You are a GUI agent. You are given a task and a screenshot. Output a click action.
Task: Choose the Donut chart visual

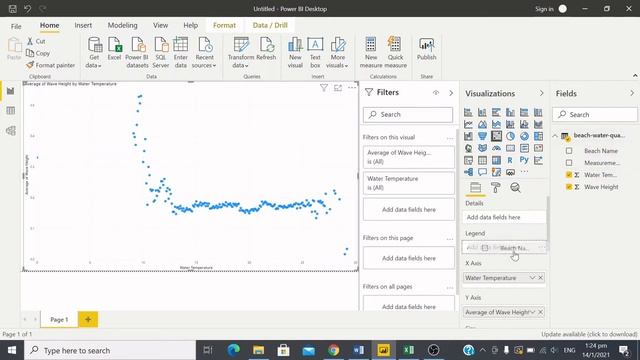click(x=524, y=136)
